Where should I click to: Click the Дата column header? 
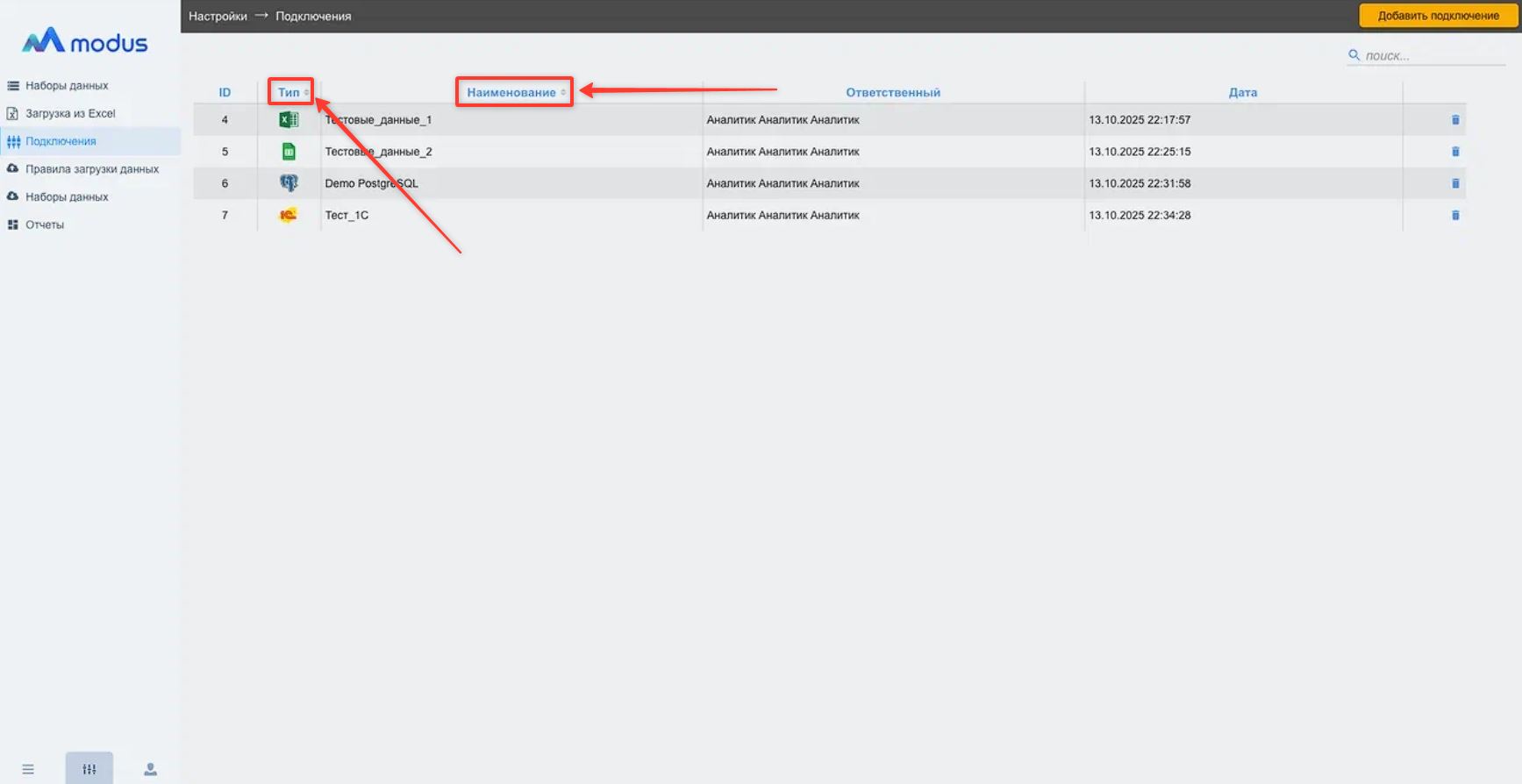click(x=1242, y=92)
